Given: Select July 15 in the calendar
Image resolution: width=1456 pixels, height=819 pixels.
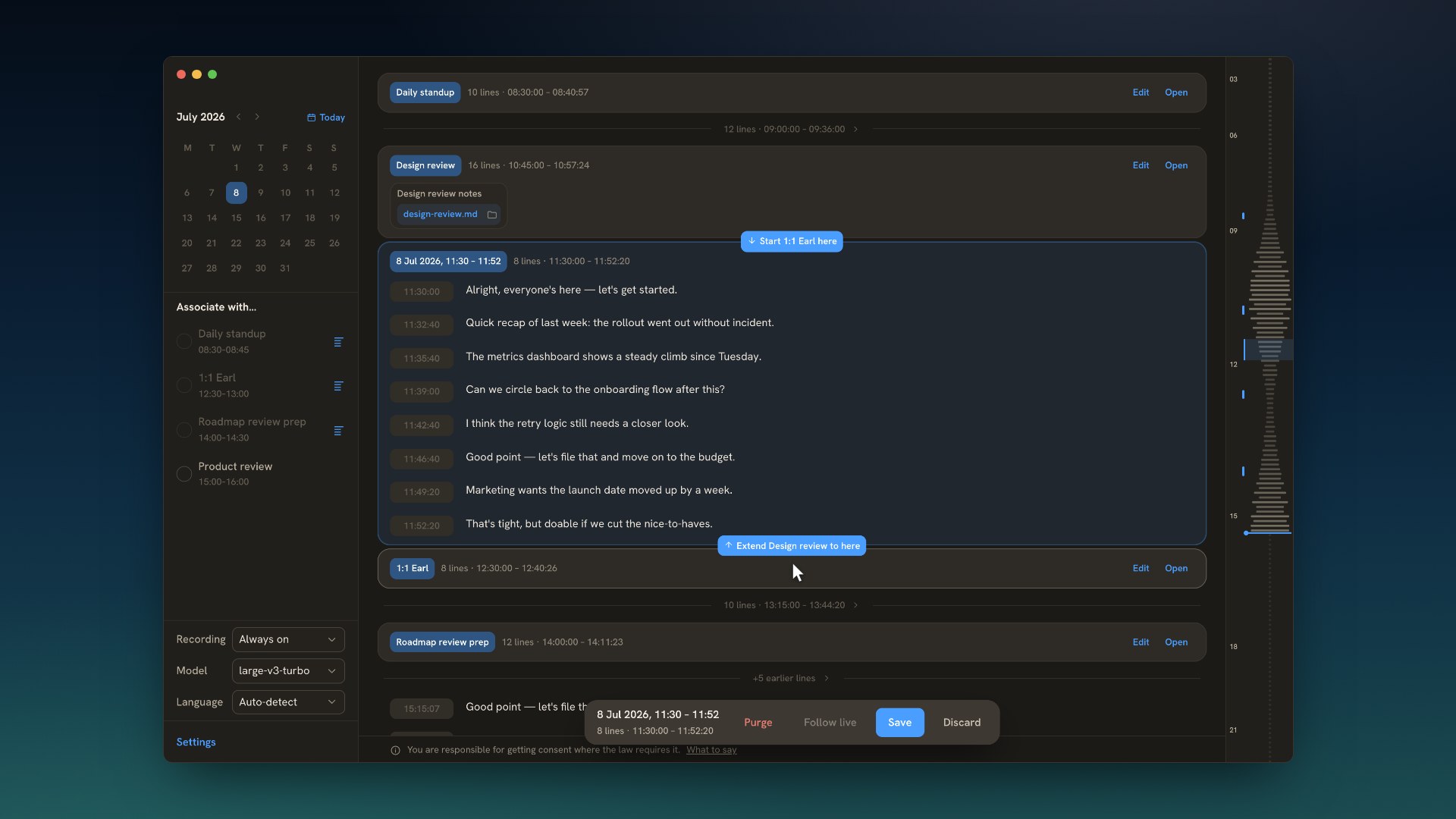Looking at the screenshot, I should 236,218.
